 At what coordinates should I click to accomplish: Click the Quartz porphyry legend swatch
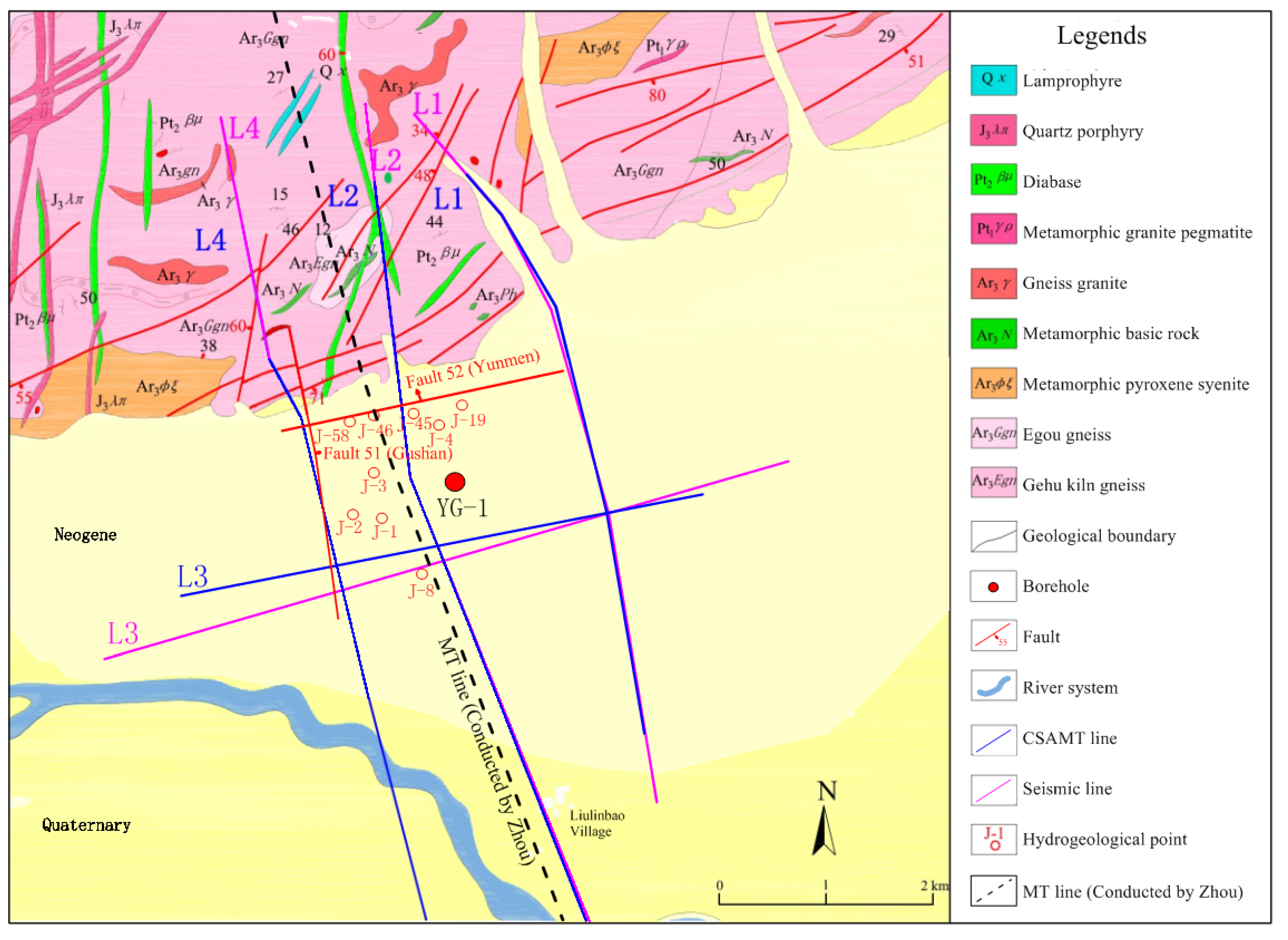coord(993,130)
